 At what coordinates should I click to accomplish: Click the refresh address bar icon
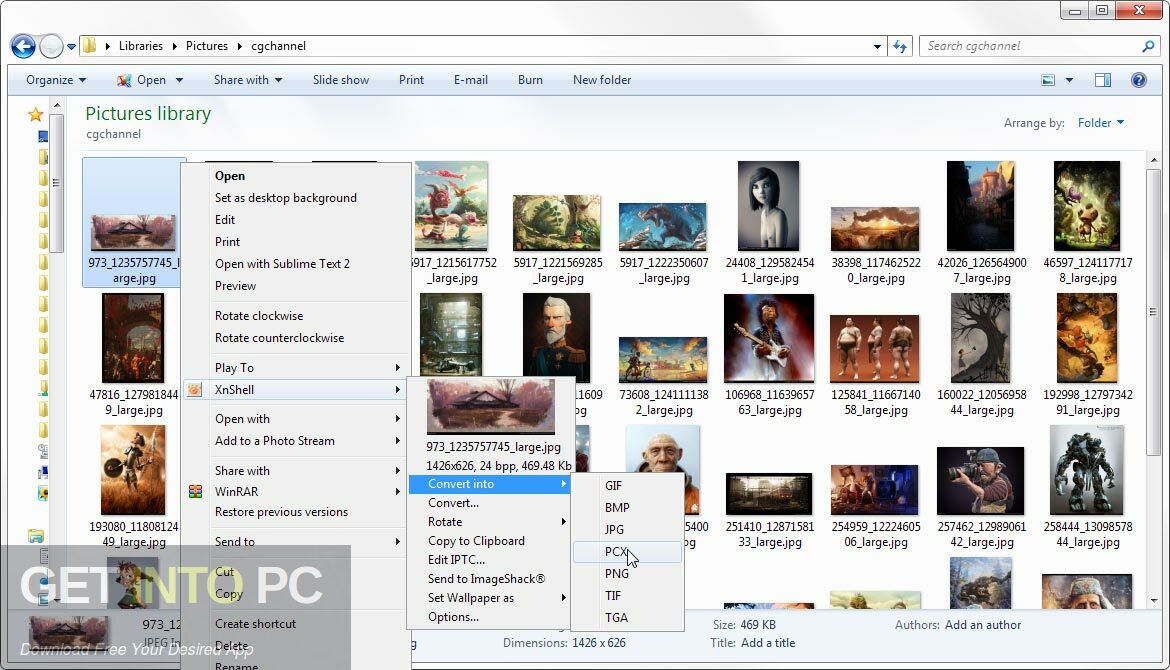(900, 46)
